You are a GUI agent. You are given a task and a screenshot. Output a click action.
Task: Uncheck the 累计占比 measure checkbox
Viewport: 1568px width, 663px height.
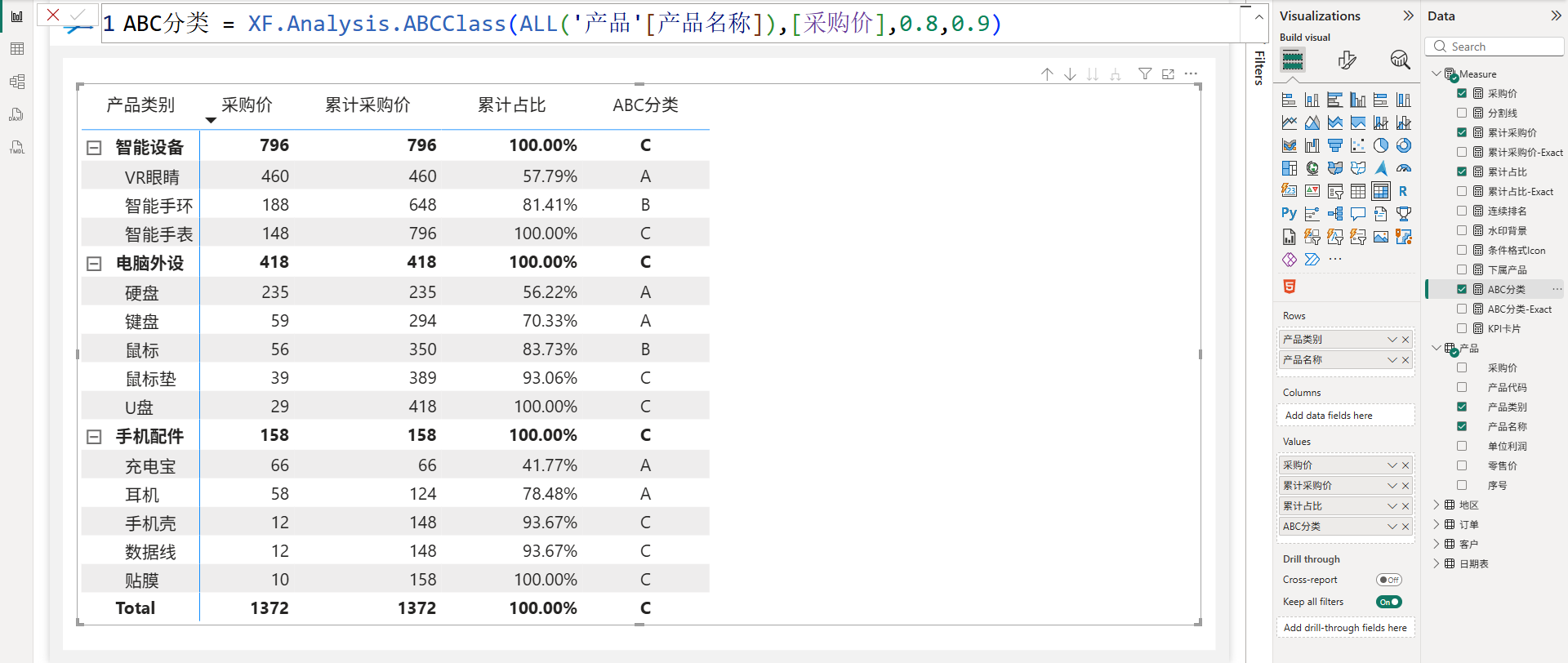(1462, 171)
